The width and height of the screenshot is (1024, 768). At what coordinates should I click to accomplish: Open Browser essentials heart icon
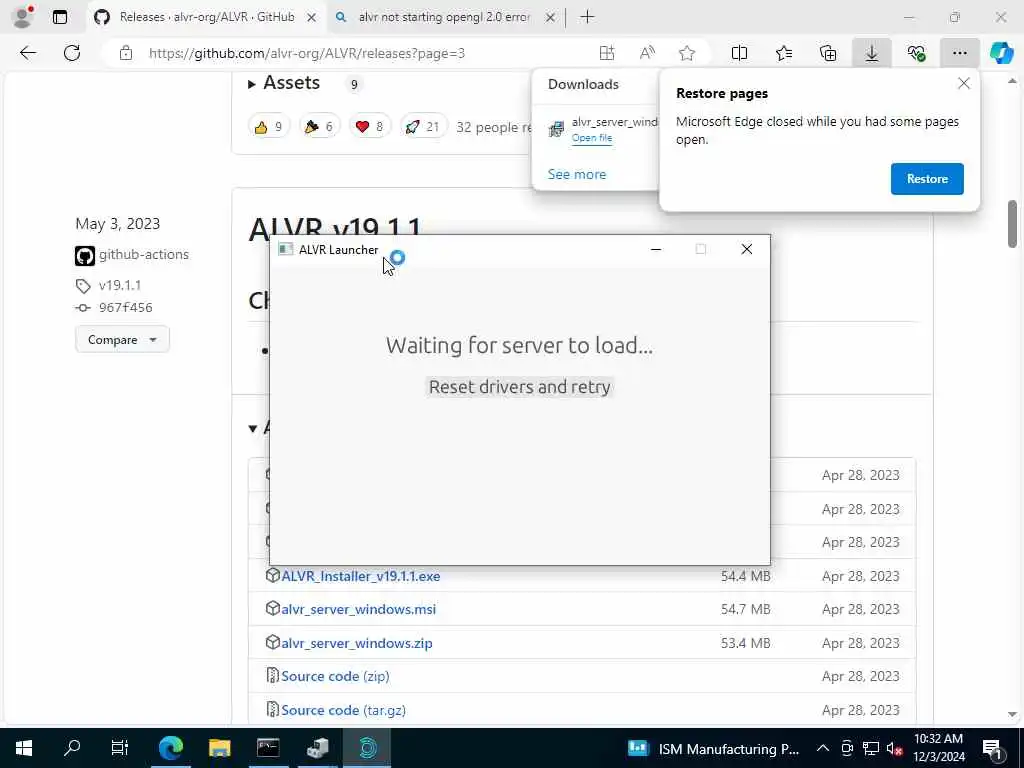pyautogui.click(x=916, y=53)
